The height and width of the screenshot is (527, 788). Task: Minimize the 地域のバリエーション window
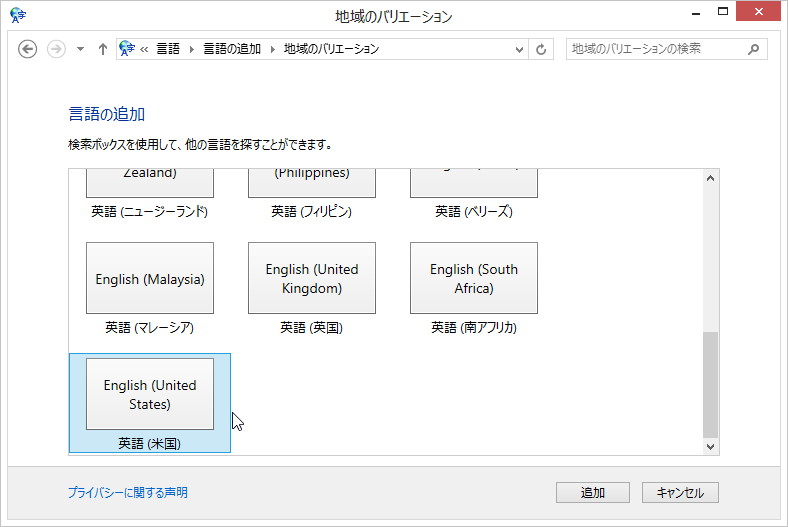click(696, 13)
